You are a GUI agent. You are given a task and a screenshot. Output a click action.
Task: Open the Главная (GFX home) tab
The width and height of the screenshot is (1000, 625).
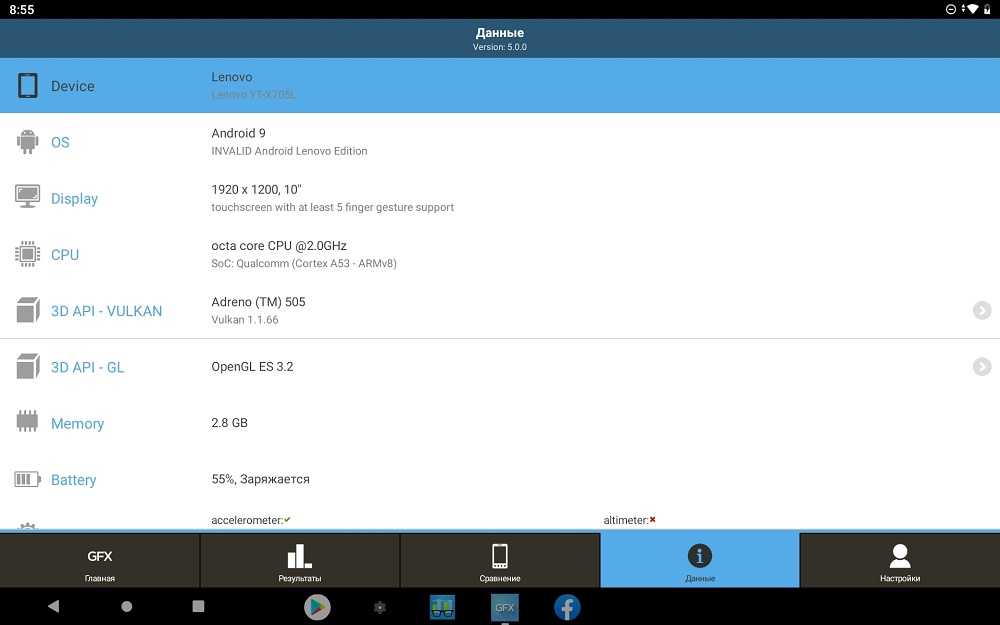pos(100,561)
